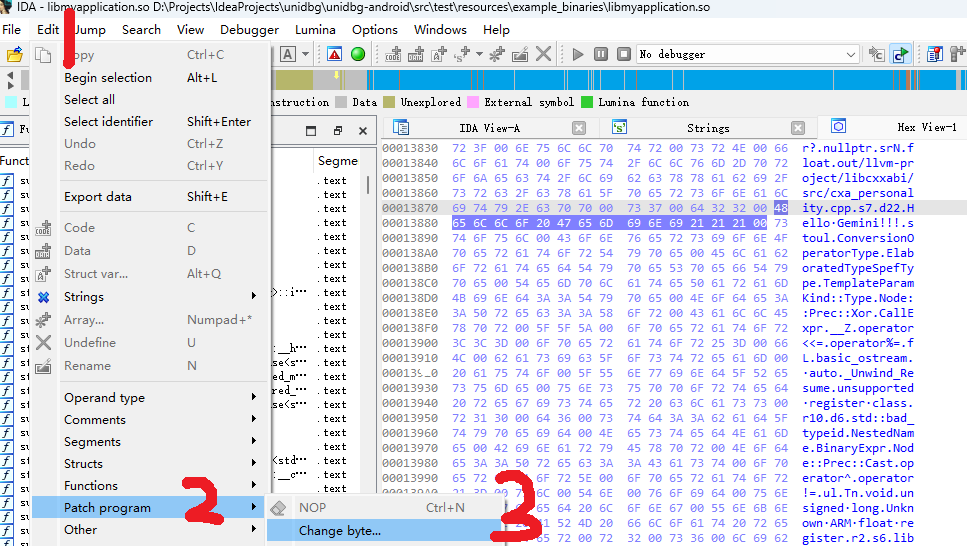
Task: Click the breakpoint list toolbar icon
Action: [935, 54]
